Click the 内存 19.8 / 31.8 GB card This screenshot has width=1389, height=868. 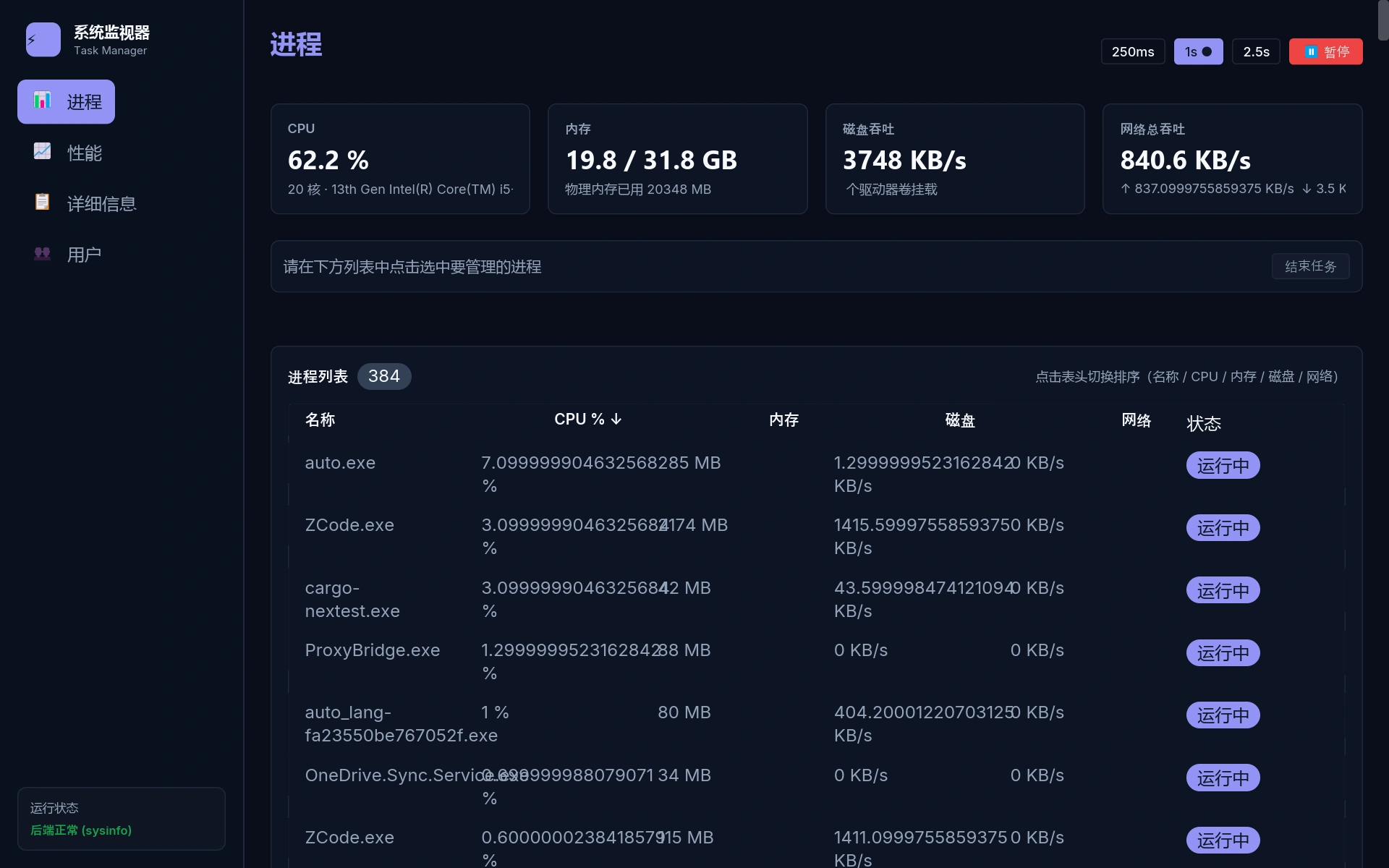[x=677, y=158]
